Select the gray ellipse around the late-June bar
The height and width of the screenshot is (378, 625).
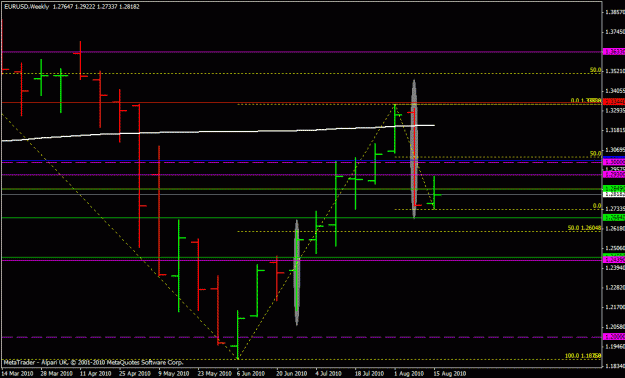click(297, 272)
